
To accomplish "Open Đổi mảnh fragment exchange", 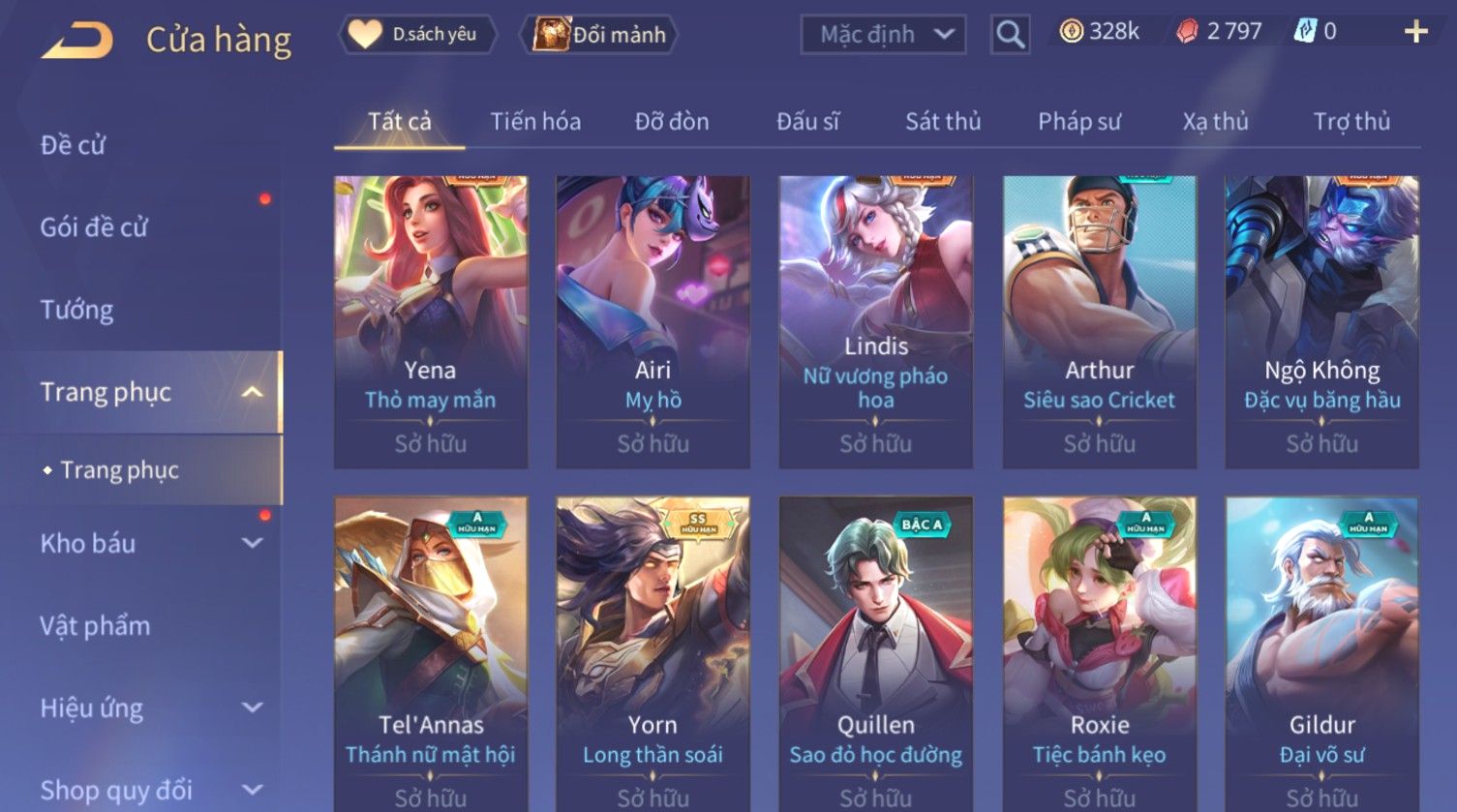I will (x=599, y=35).
